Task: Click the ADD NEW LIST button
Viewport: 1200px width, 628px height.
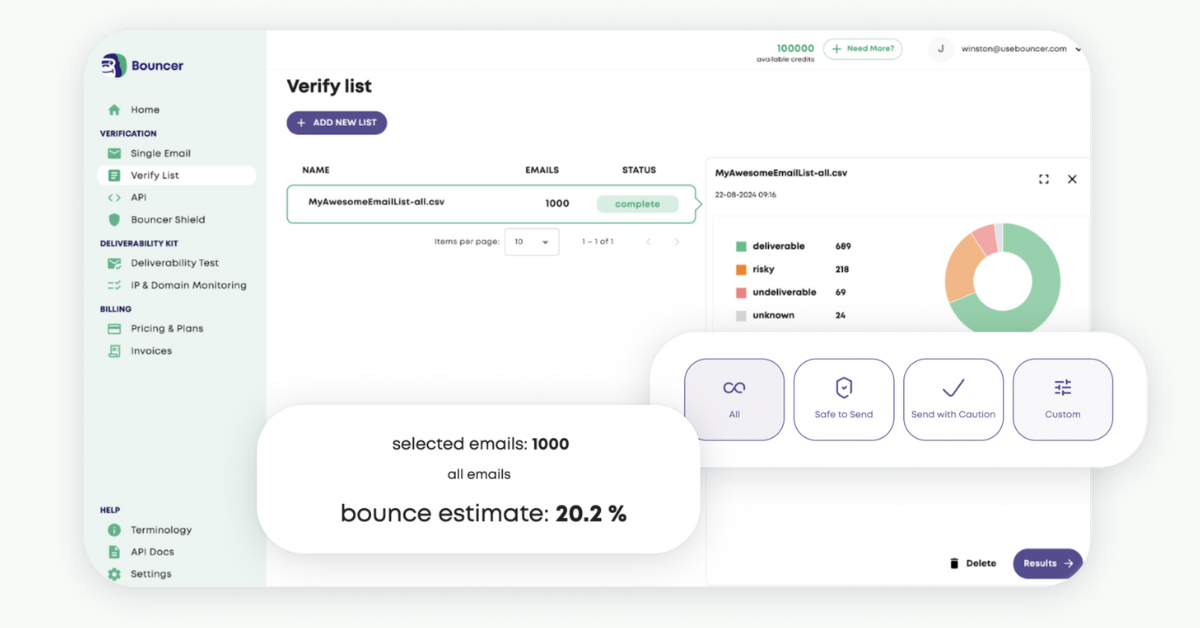Action: [337, 123]
